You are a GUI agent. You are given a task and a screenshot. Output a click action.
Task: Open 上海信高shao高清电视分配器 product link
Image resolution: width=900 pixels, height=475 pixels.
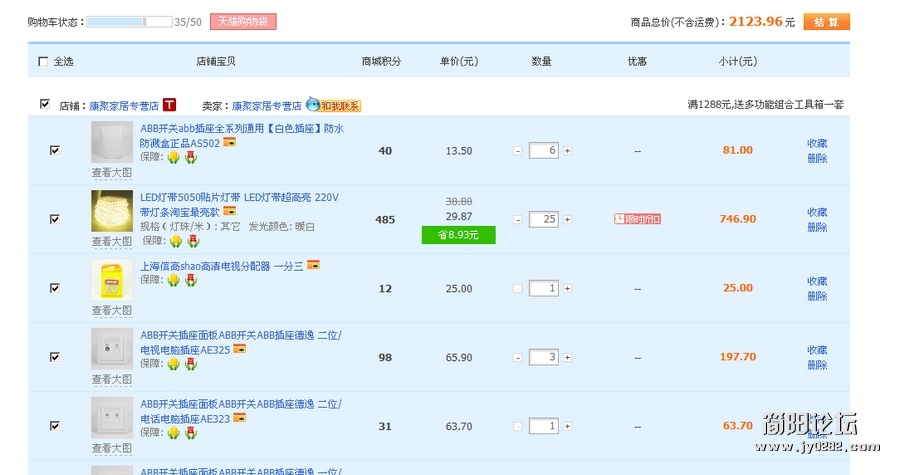pos(222,266)
